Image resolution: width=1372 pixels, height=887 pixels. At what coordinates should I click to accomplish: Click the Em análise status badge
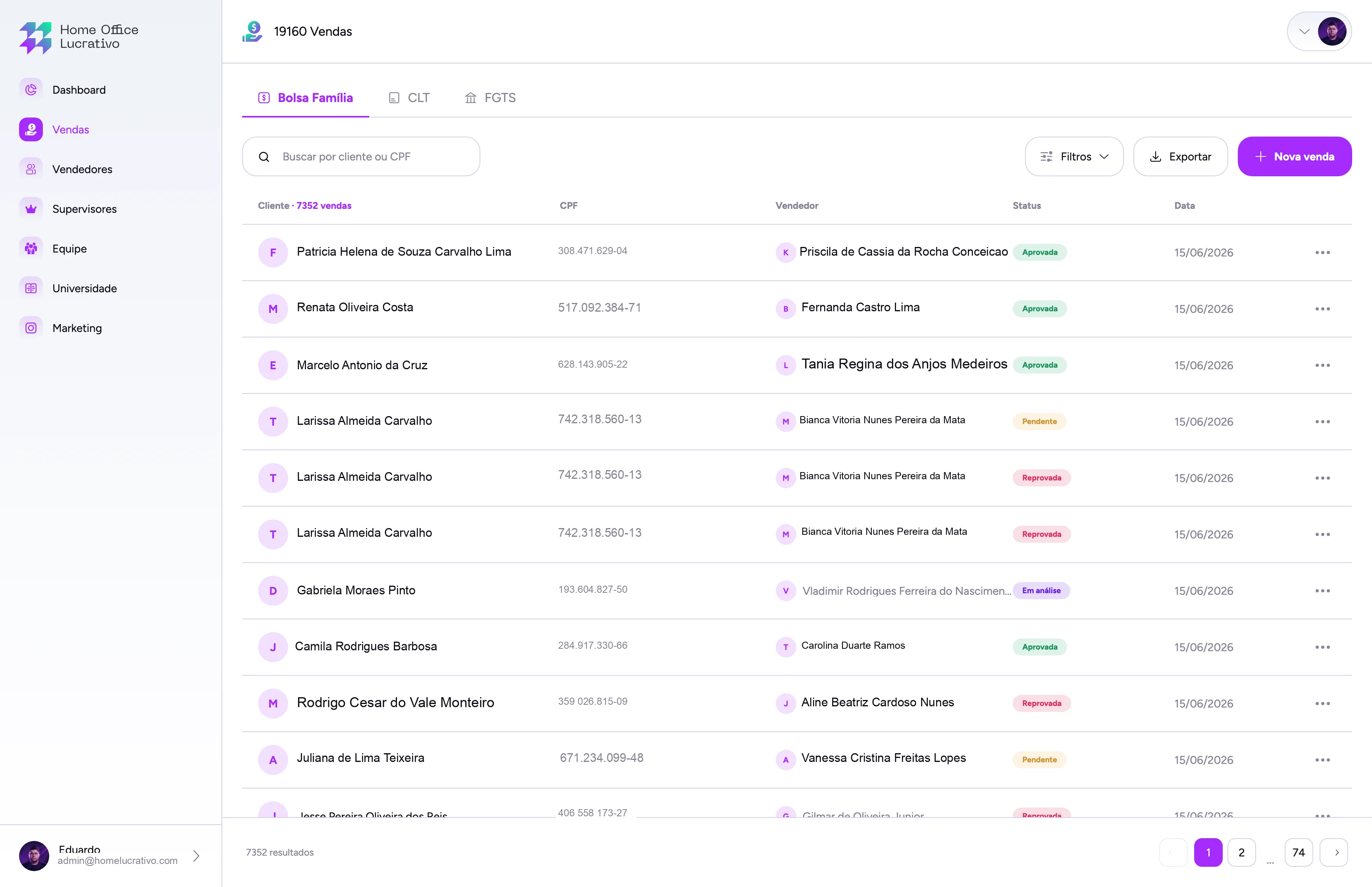coord(1042,591)
